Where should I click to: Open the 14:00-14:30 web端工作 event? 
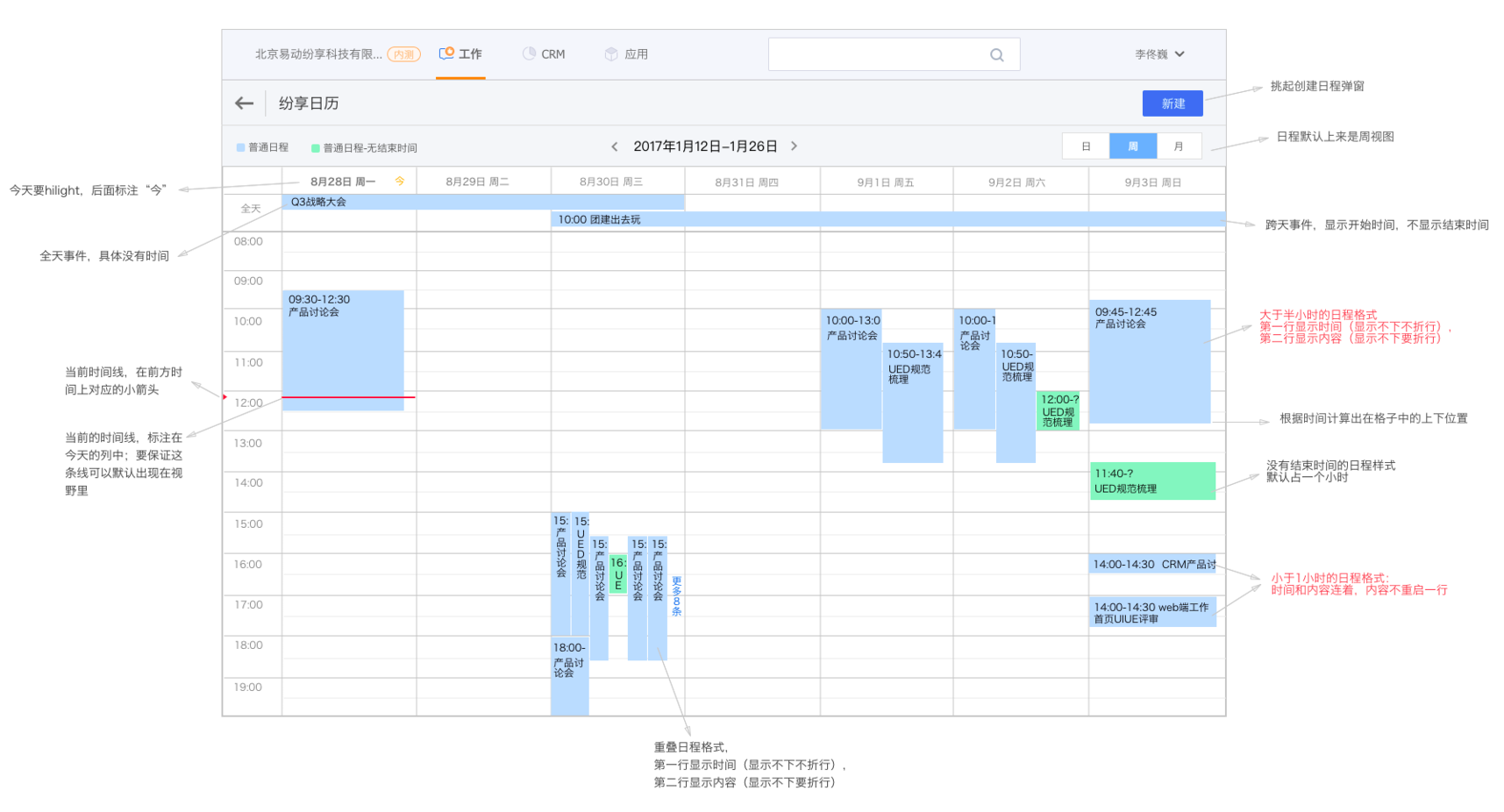click(x=1152, y=612)
